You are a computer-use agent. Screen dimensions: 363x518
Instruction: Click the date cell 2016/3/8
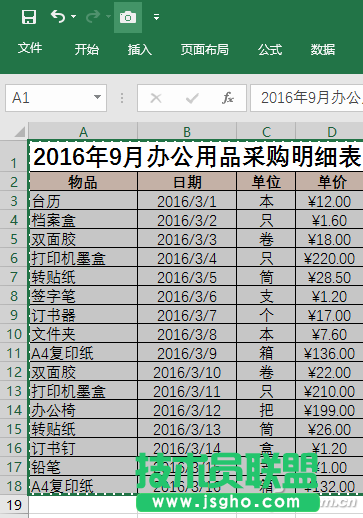pyautogui.click(x=187, y=334)
